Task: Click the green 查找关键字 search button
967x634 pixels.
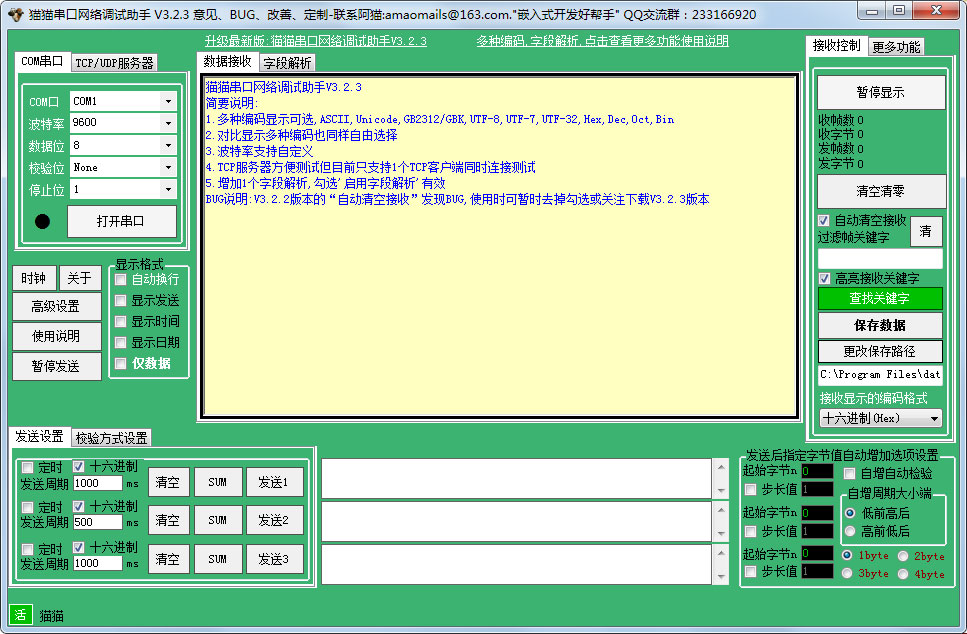Action: (881, 299)
